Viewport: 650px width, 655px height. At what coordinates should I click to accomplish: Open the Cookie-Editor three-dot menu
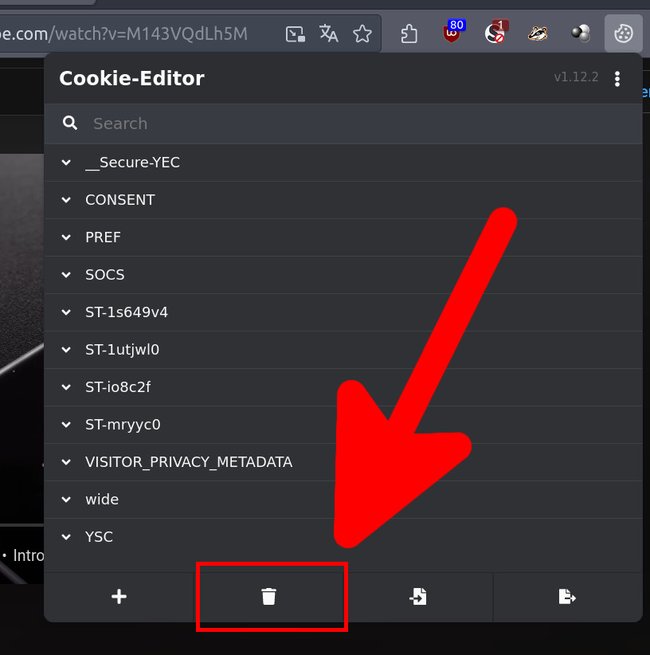[617, 79]
